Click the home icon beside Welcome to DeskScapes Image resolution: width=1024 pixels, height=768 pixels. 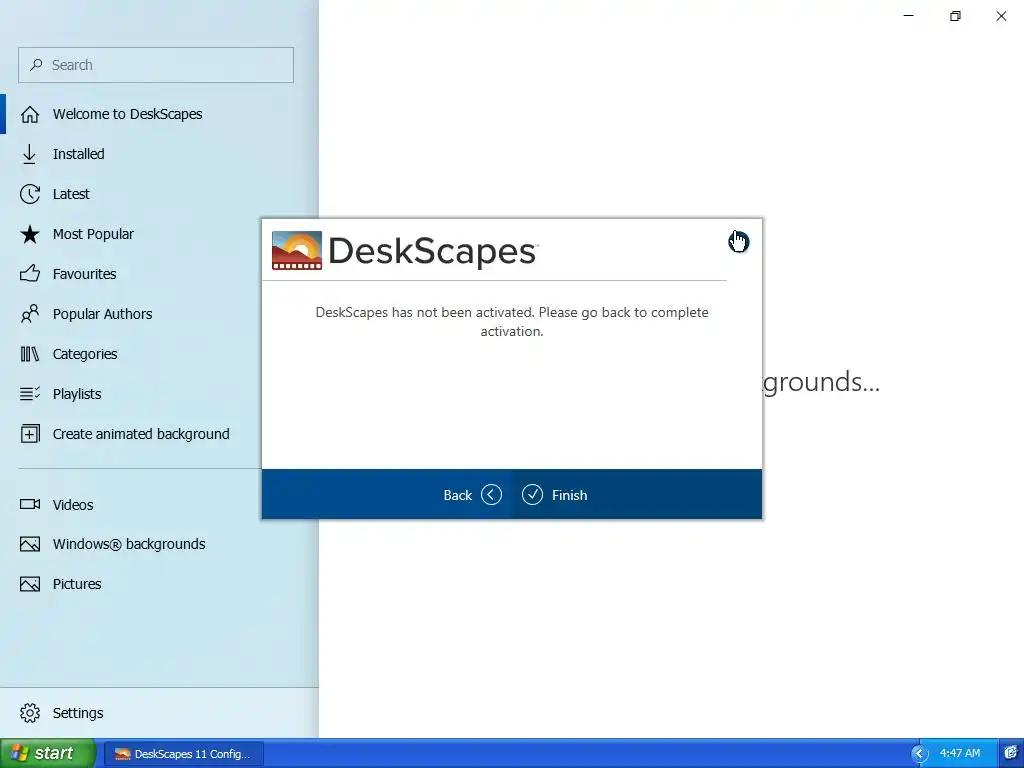[x=29, y=114]
